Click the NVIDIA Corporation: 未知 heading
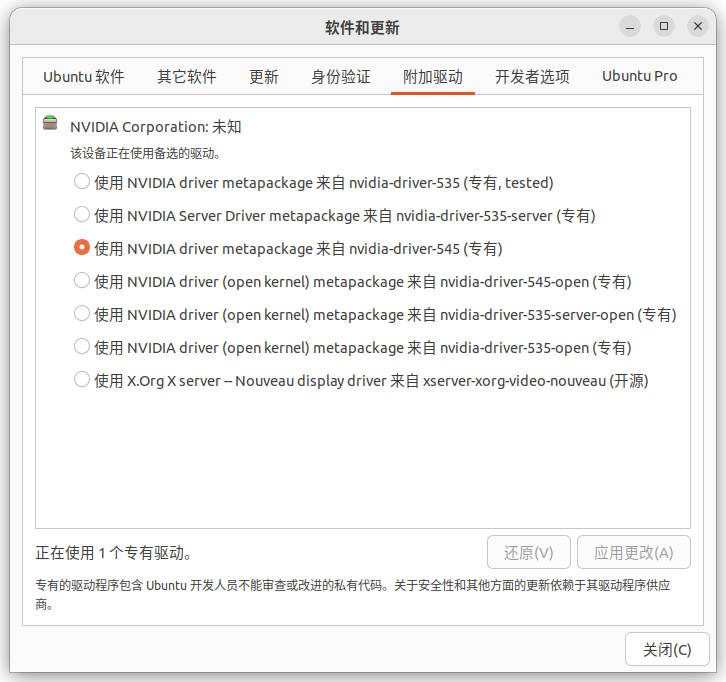This screenshot has height=682, width=726. tap(156, 127)
